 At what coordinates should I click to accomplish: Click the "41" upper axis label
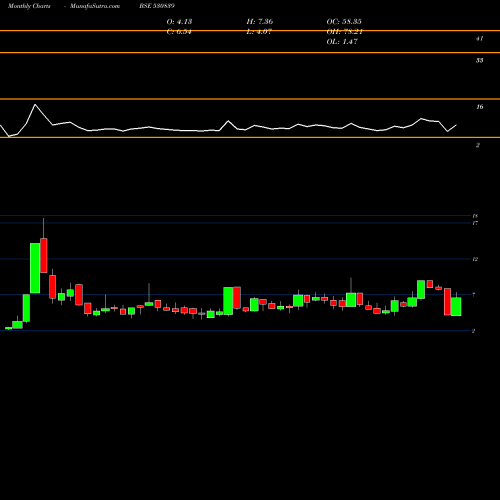pyautogui.click(x=479, y=39)
